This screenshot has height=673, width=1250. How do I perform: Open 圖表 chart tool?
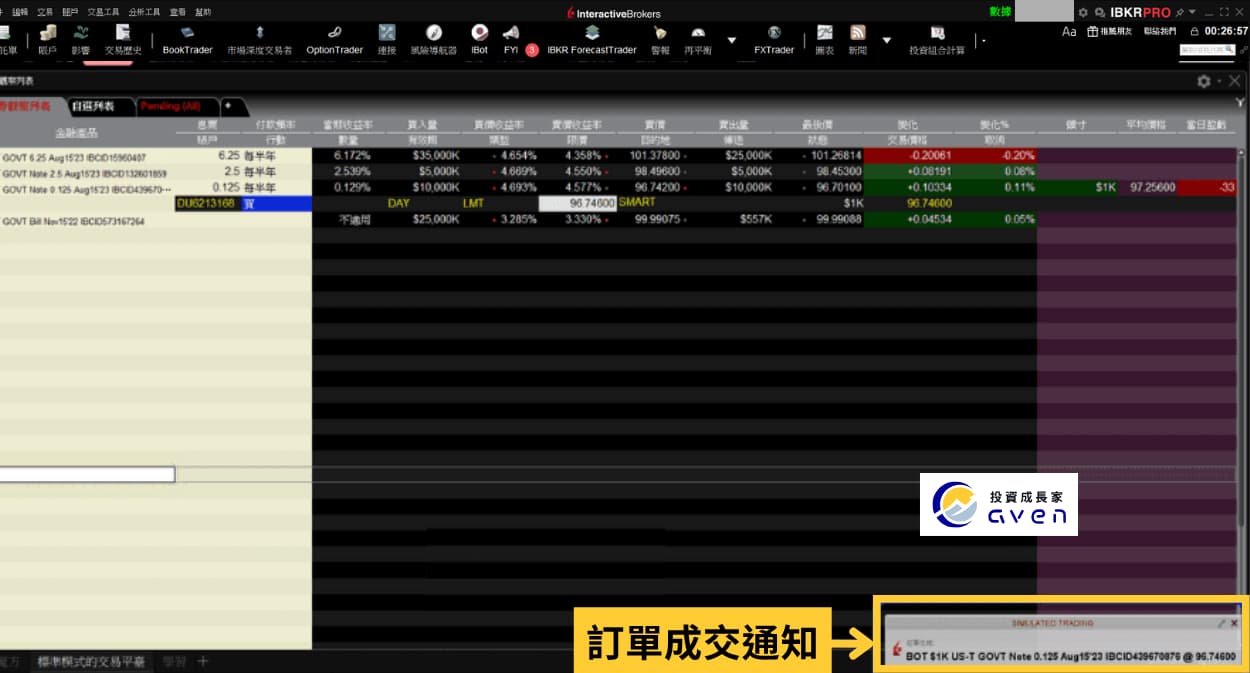tap(825, 39)
